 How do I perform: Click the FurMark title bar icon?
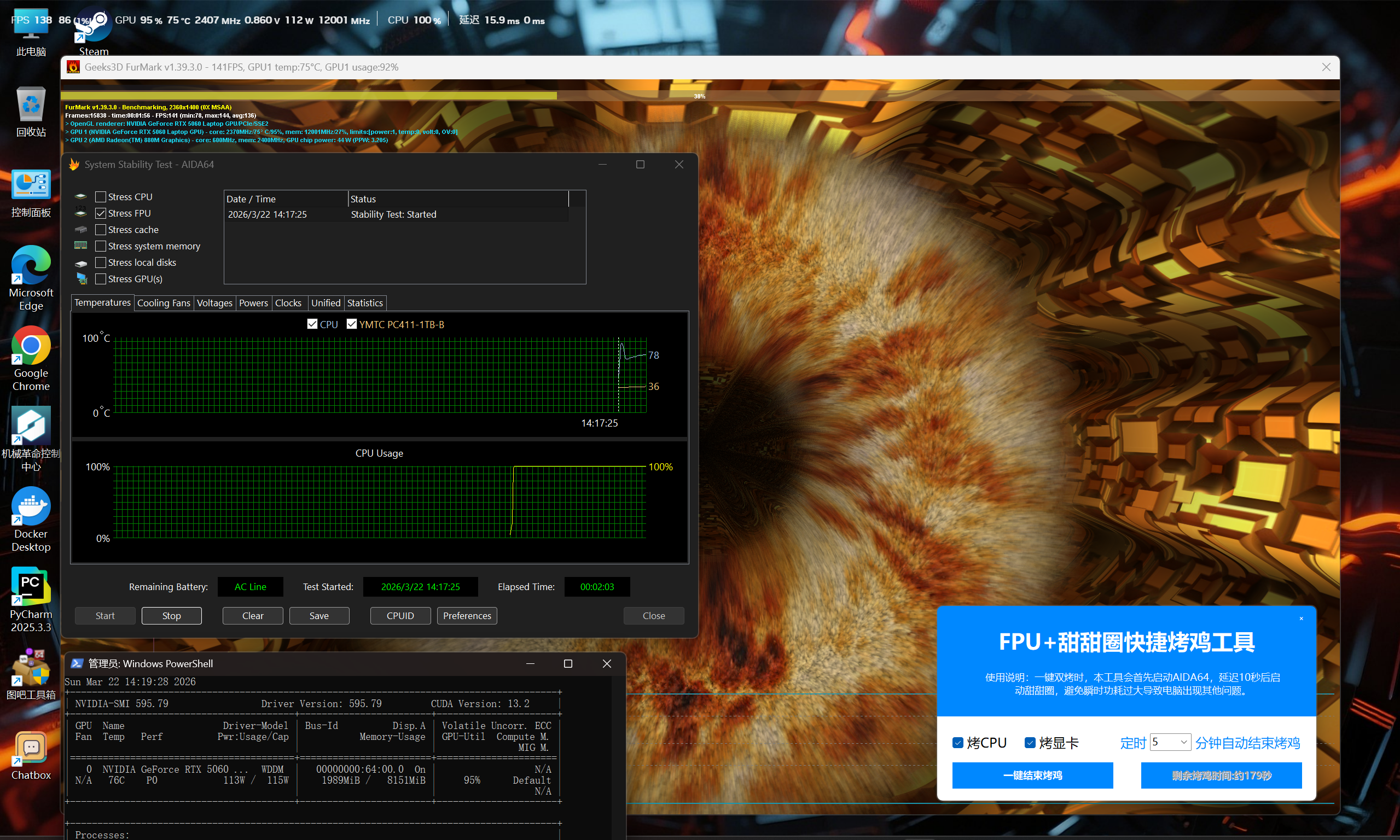coord(73,67)
